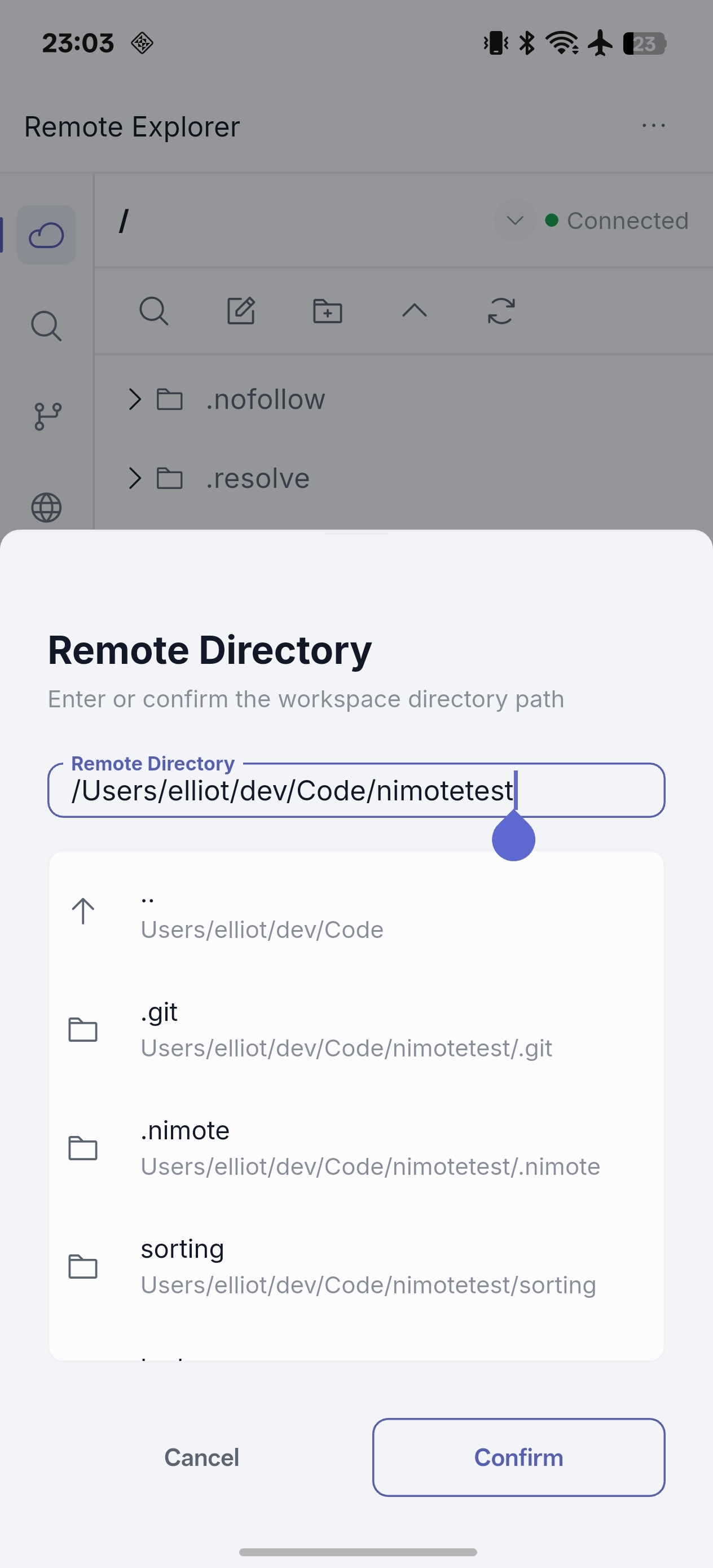This screenshot has height=1568, width=713.
Task: Open the three-dot overflow menu
Action: (x=653, y=125)
